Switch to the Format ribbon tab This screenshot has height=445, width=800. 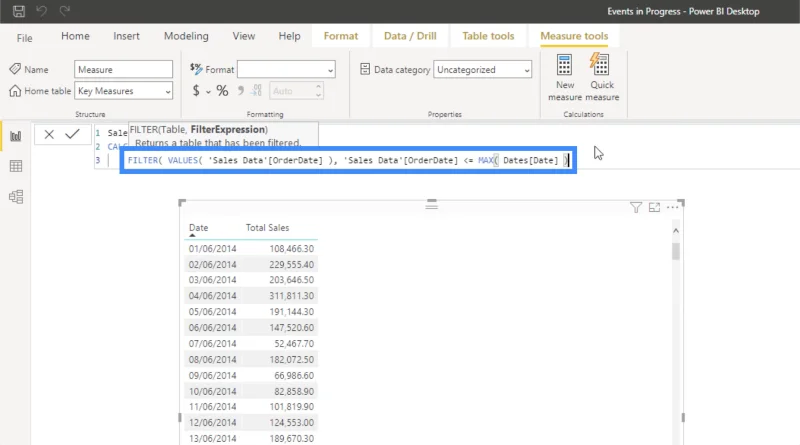coord(341,36)
